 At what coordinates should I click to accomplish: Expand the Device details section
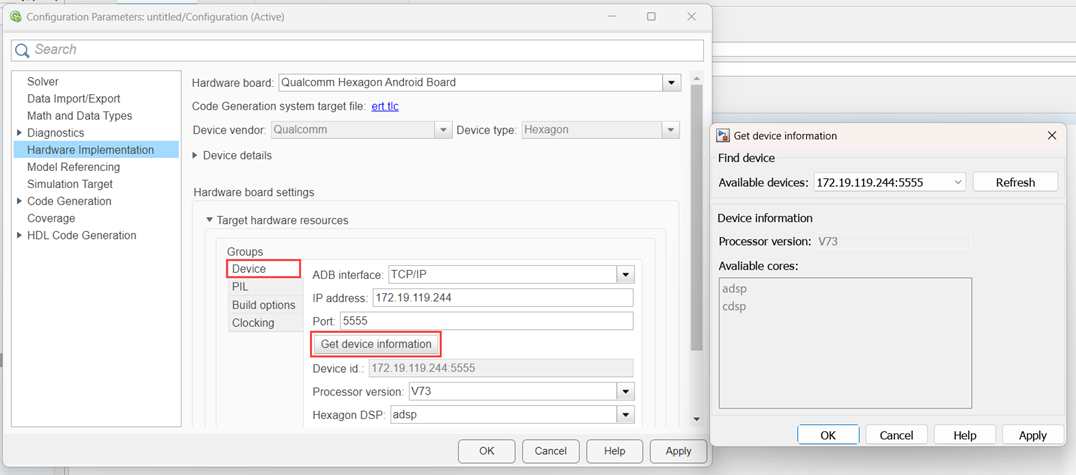point(195,156)
